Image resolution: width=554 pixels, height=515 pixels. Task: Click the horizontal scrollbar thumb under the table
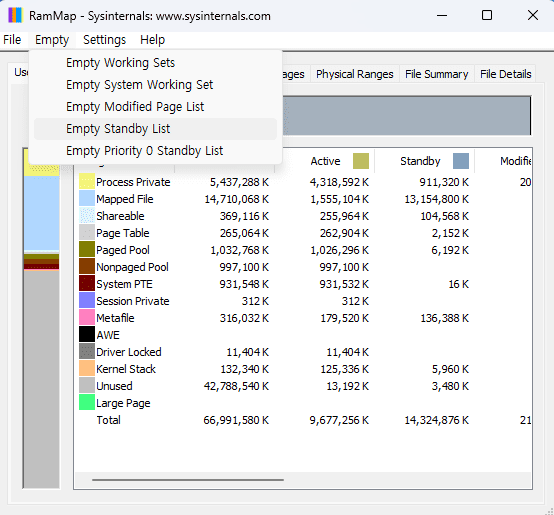pyautogui.click(x=188, y=480)
